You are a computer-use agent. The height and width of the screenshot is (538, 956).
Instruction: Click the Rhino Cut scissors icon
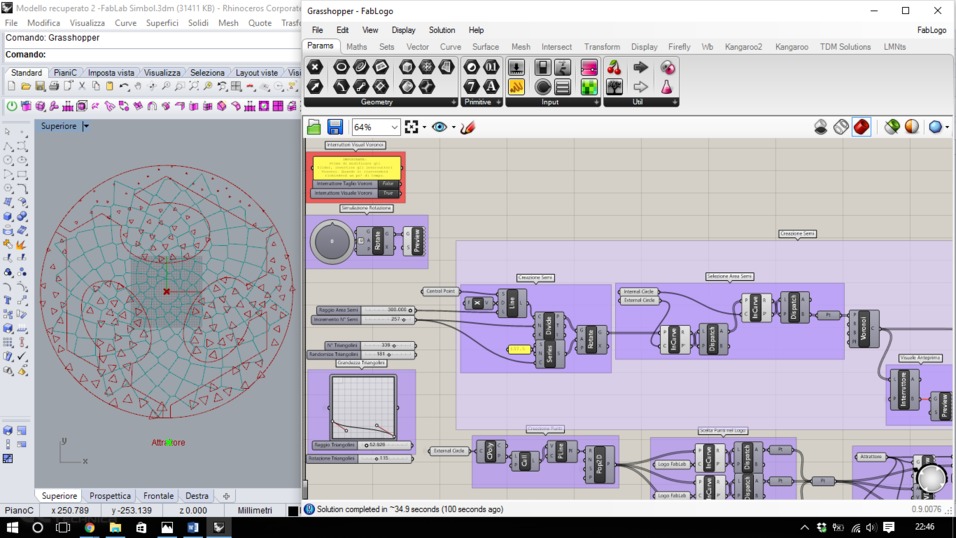coord(82,87)
